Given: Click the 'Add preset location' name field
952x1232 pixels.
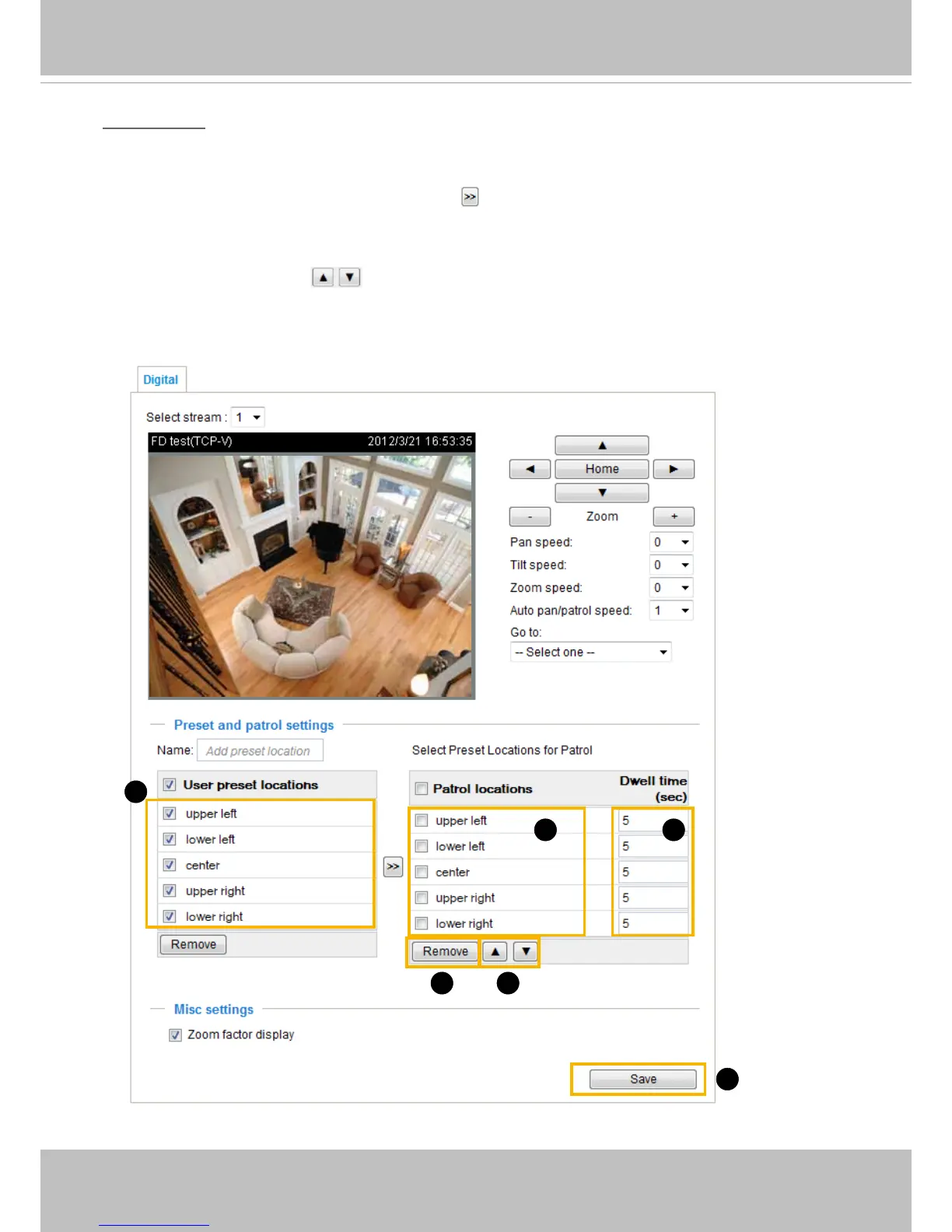Looking at the screenshot, I should tap(260, 751).
